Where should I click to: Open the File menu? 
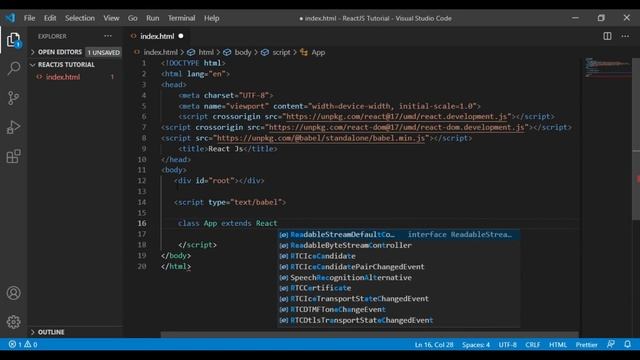[x=29, y=18]
